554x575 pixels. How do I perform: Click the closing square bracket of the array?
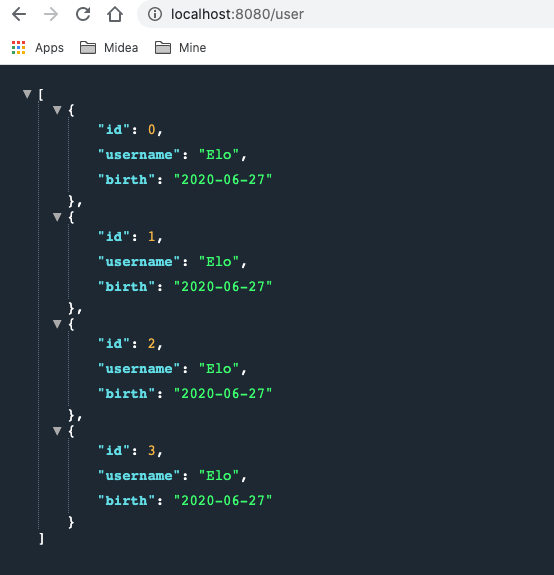point(41,538)
